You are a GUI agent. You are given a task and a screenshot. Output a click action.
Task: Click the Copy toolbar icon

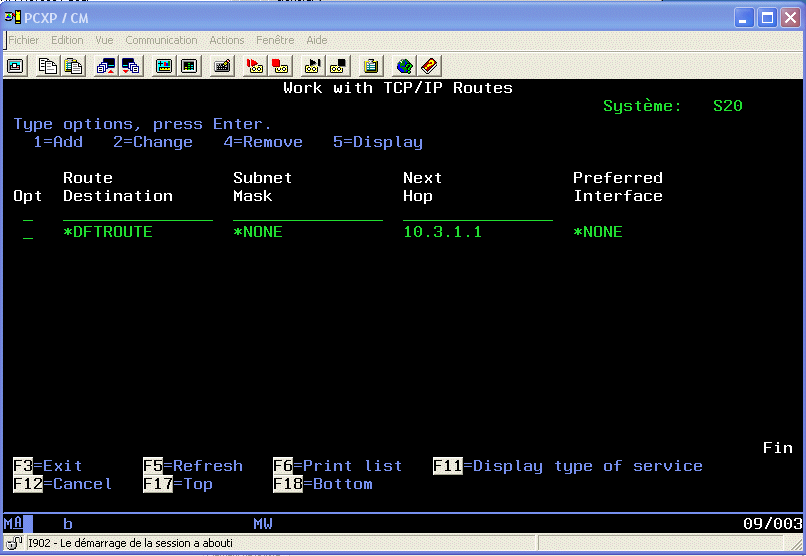[48, 66]
